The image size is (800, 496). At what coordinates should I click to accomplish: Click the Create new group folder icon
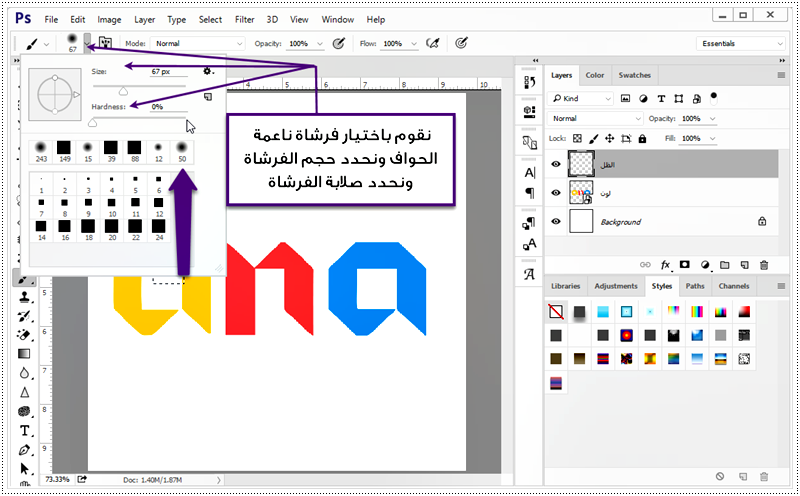pos(724,265)
